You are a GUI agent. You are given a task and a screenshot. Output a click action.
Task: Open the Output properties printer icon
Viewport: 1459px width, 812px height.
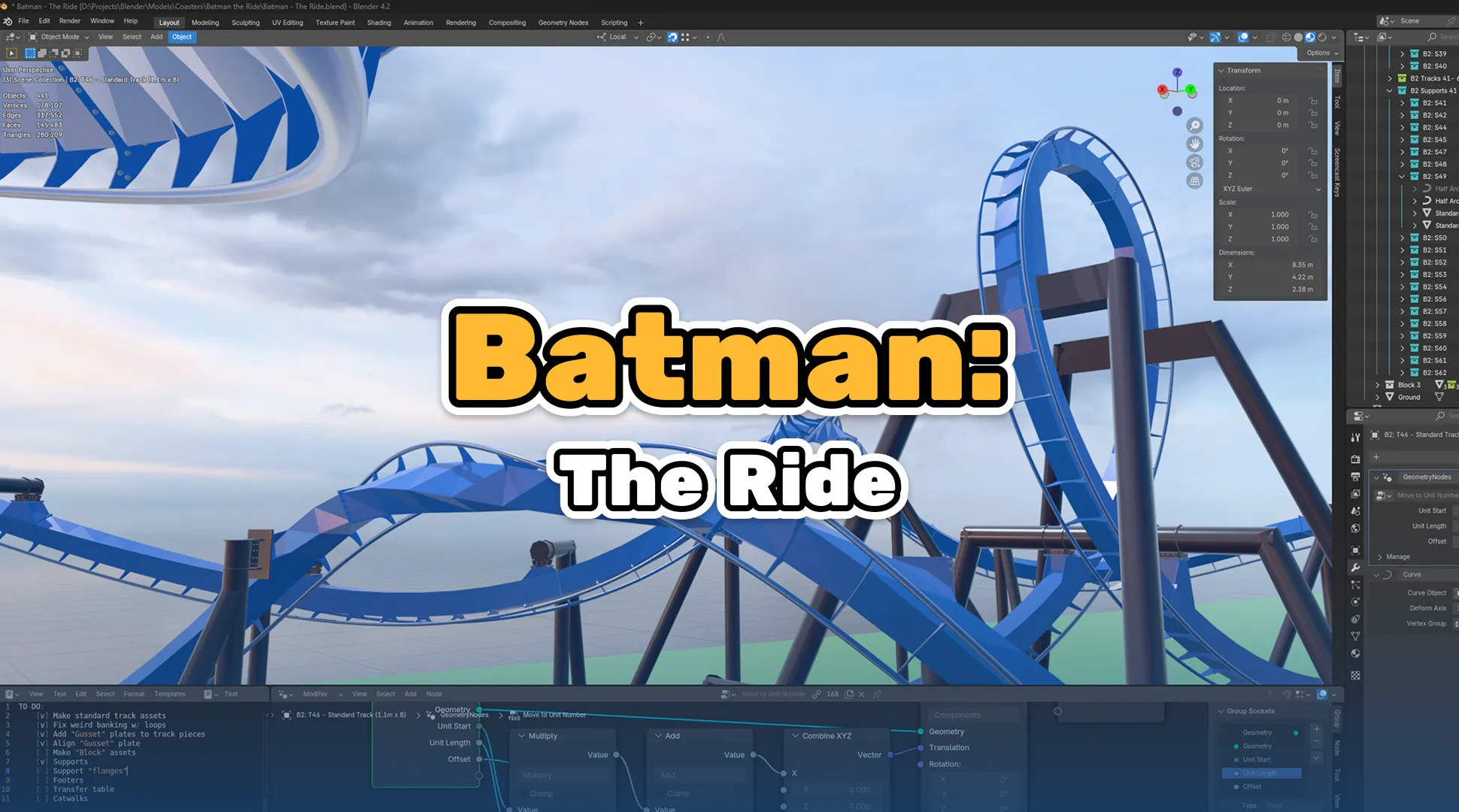[x=1355, y=477]
